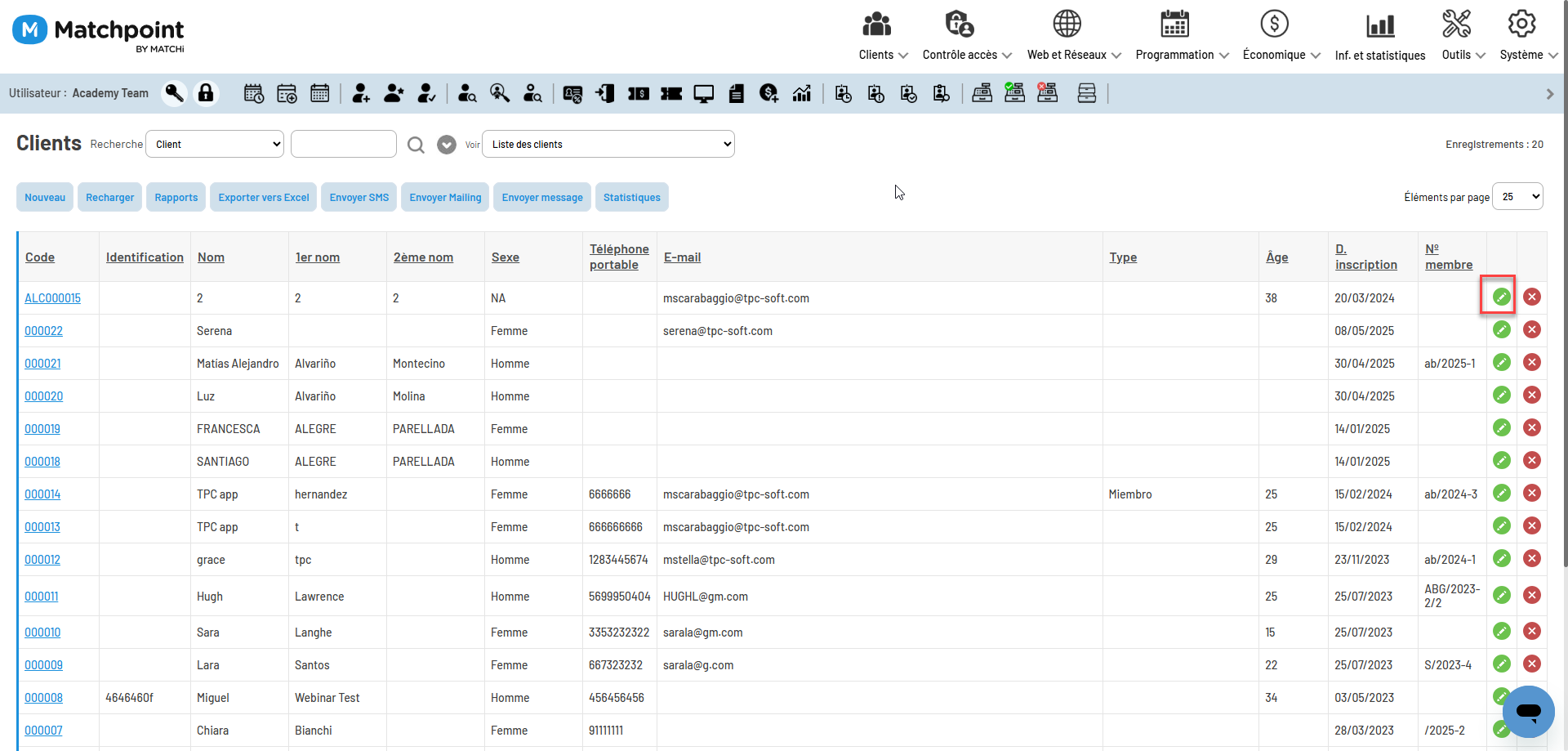Open Rapports button

tap(176, 197)
